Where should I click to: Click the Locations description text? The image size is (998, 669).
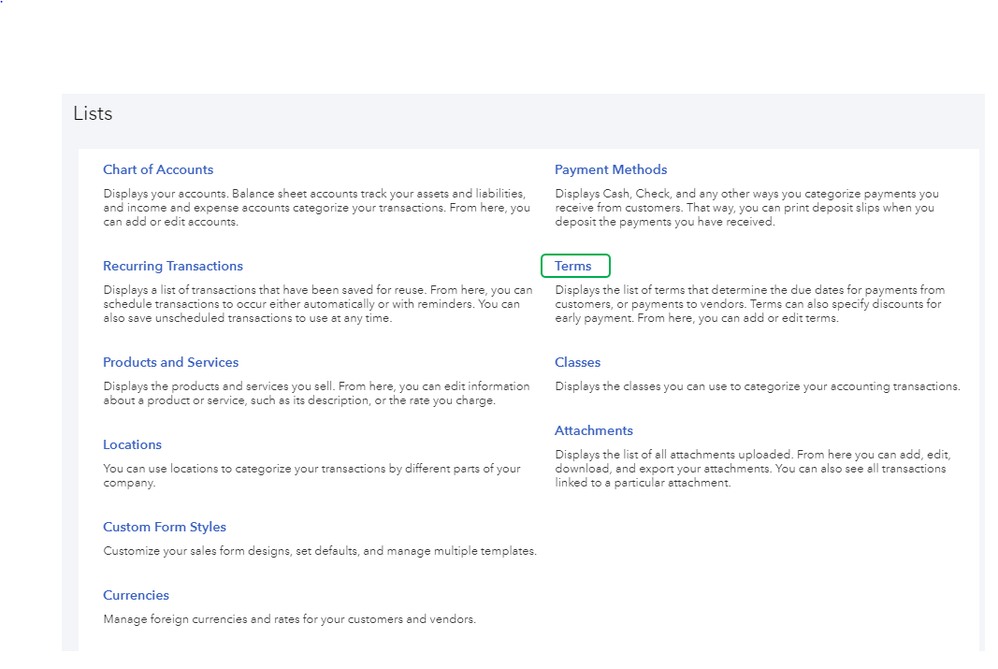pyautogui.click(x=311, y=475)
